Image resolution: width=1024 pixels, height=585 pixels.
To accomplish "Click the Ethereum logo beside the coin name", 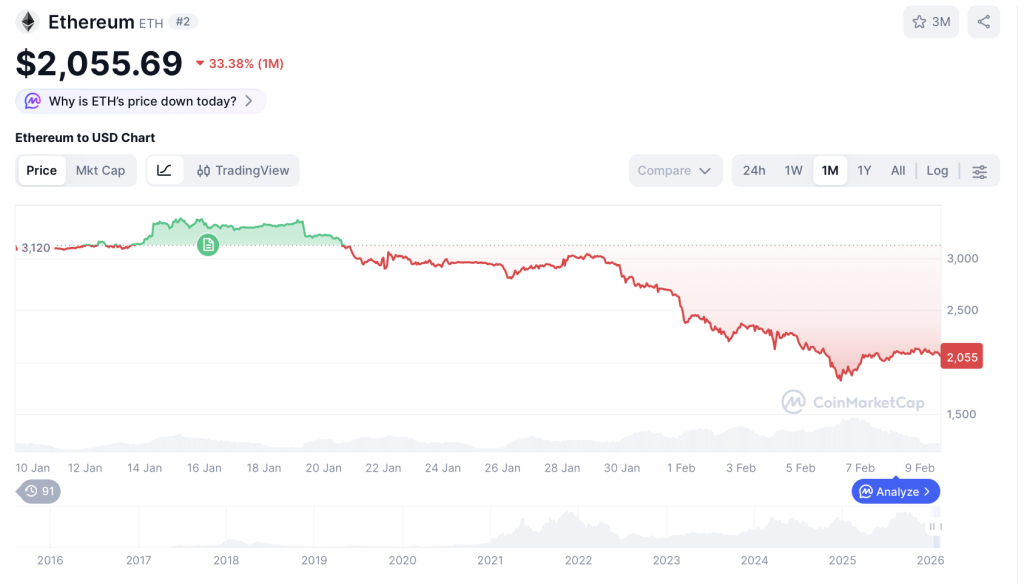I will (x=27, y=21).
